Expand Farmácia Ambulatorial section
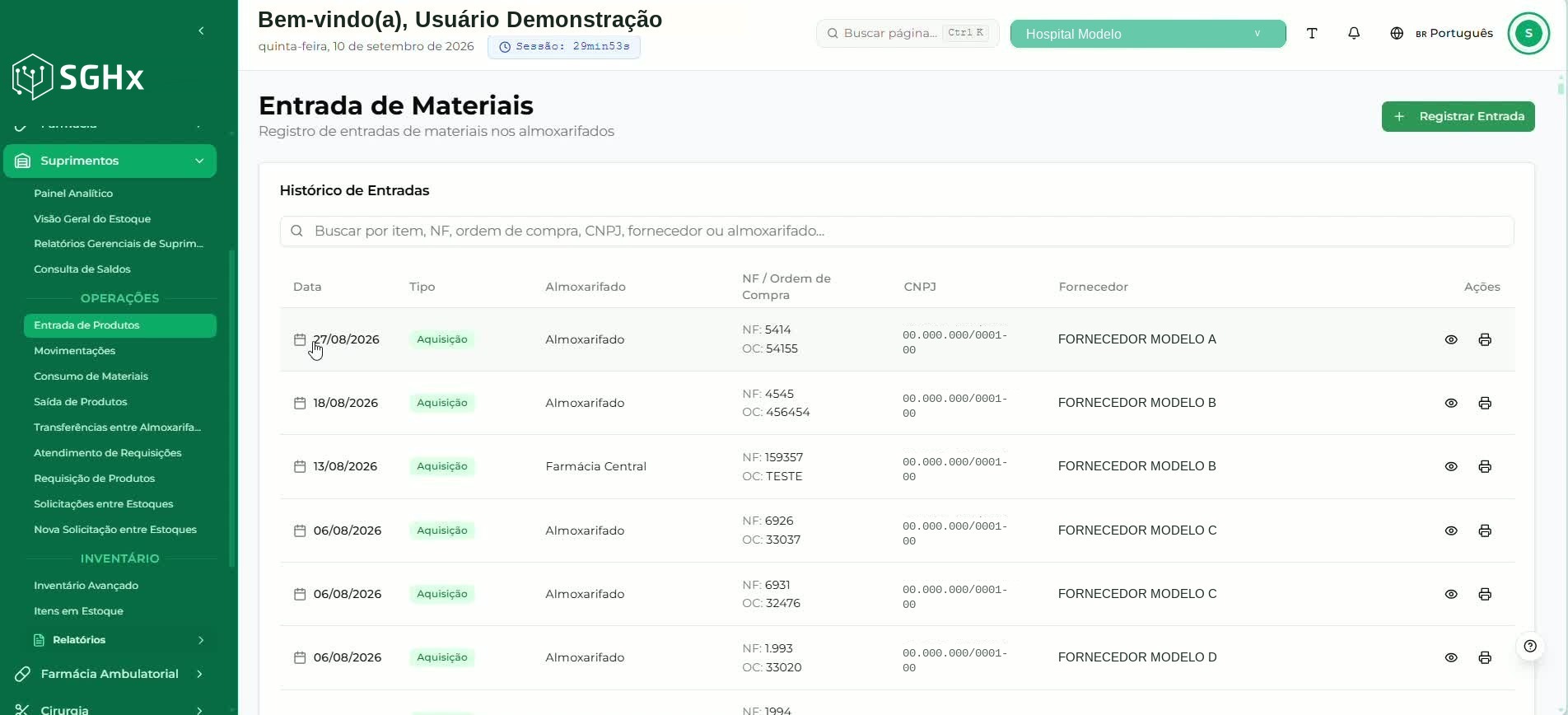The width and height of the screenshot is (1568, 715). tap(110, 674)
